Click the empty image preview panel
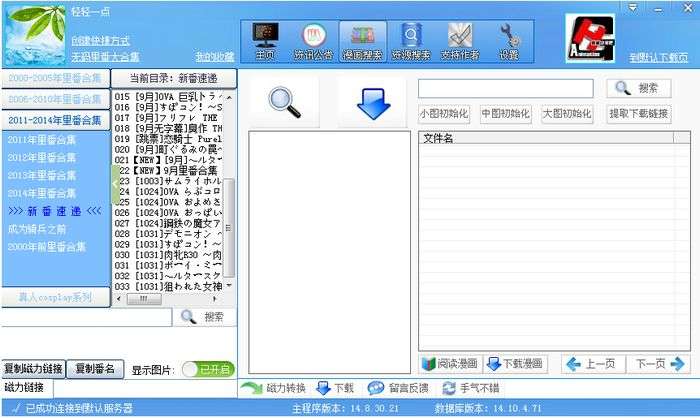Screen dimensions: 700x418 coord(329,252)
